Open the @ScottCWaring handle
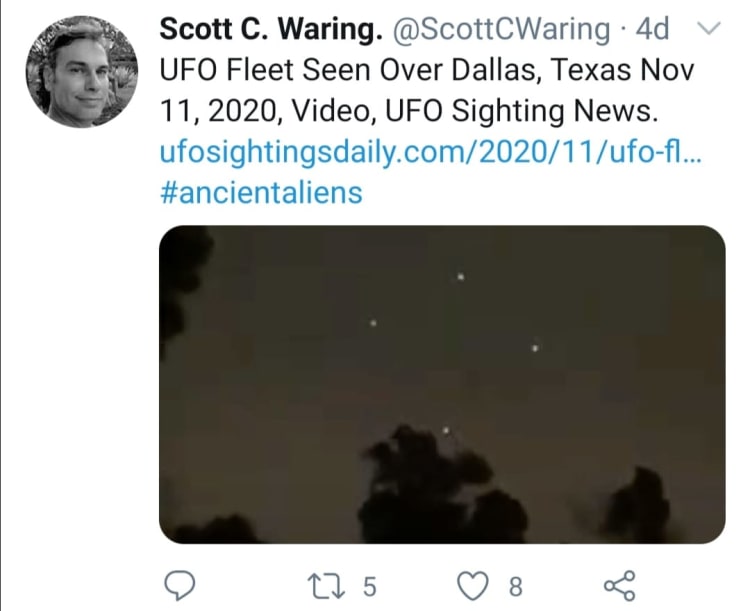Screen dimensions: 750x611 point(501,30)
